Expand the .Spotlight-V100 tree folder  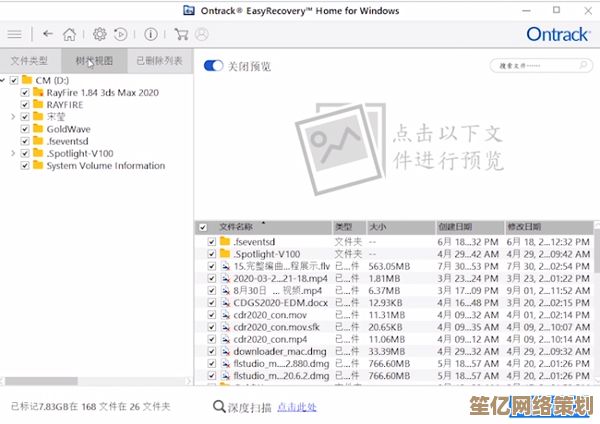13,153
